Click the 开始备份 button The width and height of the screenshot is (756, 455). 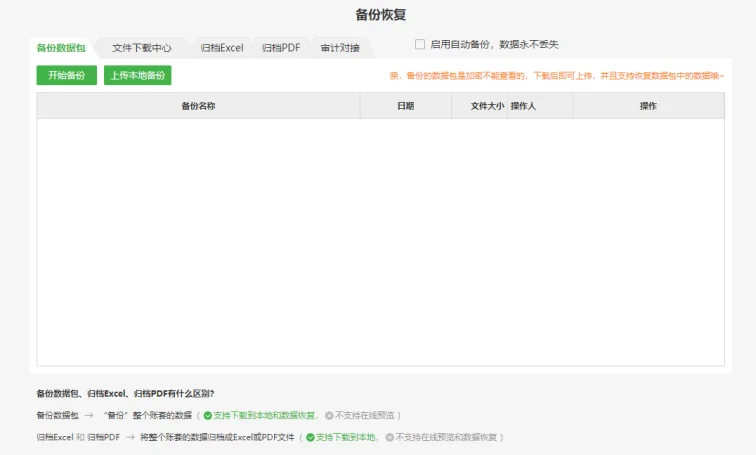67,75
